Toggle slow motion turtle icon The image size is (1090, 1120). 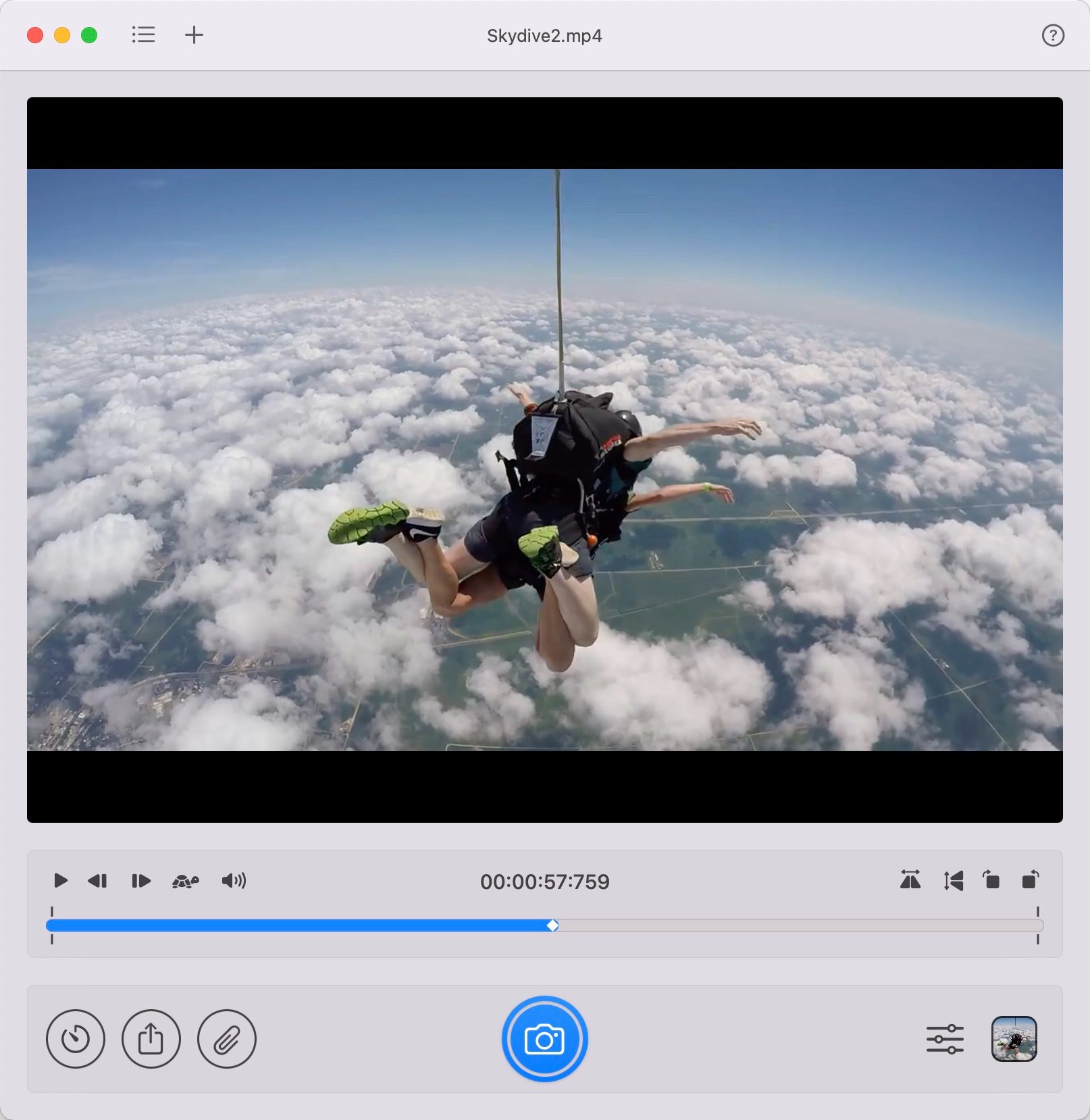pyautogui.click(x=186, y=881)
